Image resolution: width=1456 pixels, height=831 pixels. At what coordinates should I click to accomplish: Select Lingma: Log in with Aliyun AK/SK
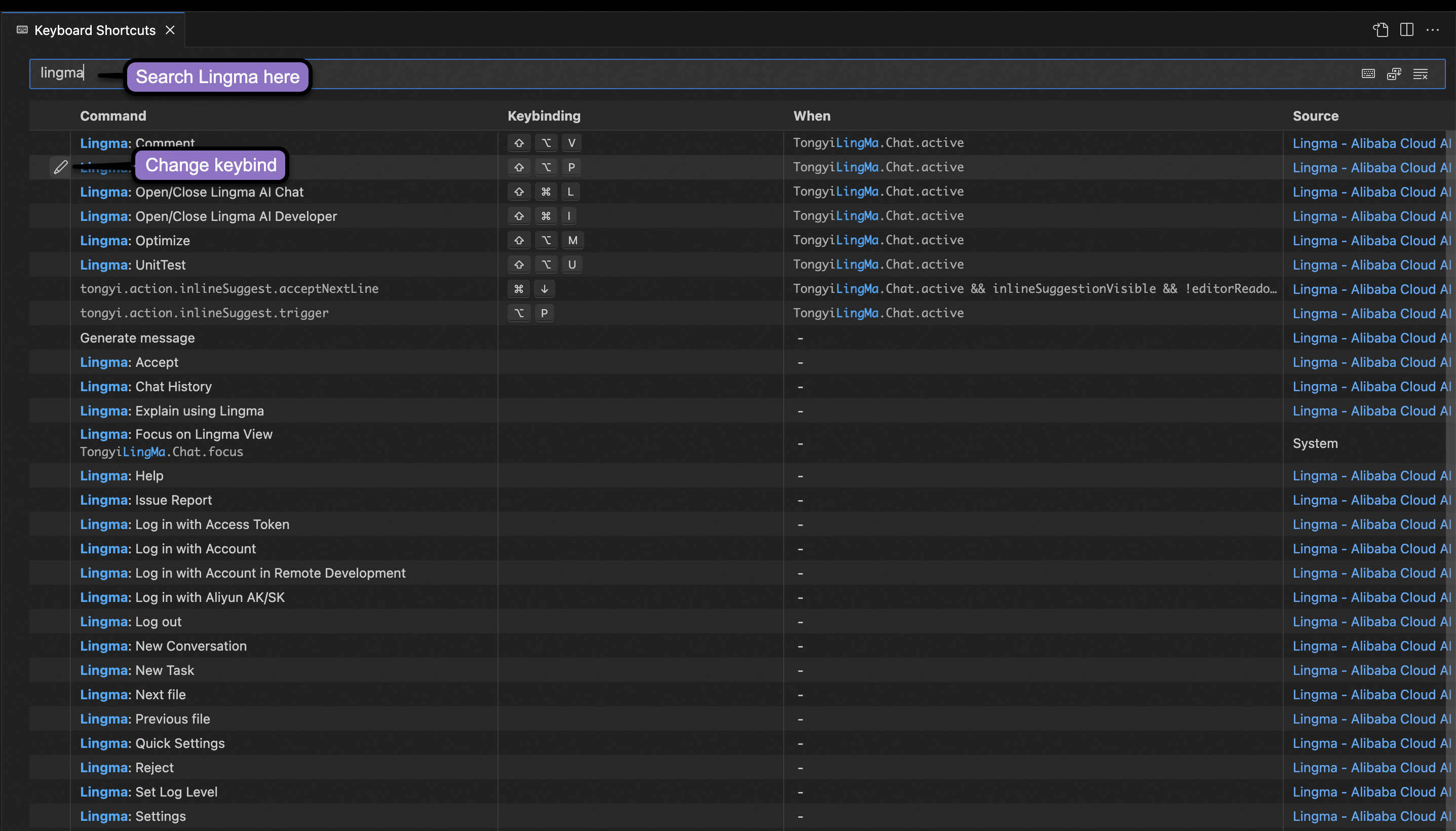737,597
